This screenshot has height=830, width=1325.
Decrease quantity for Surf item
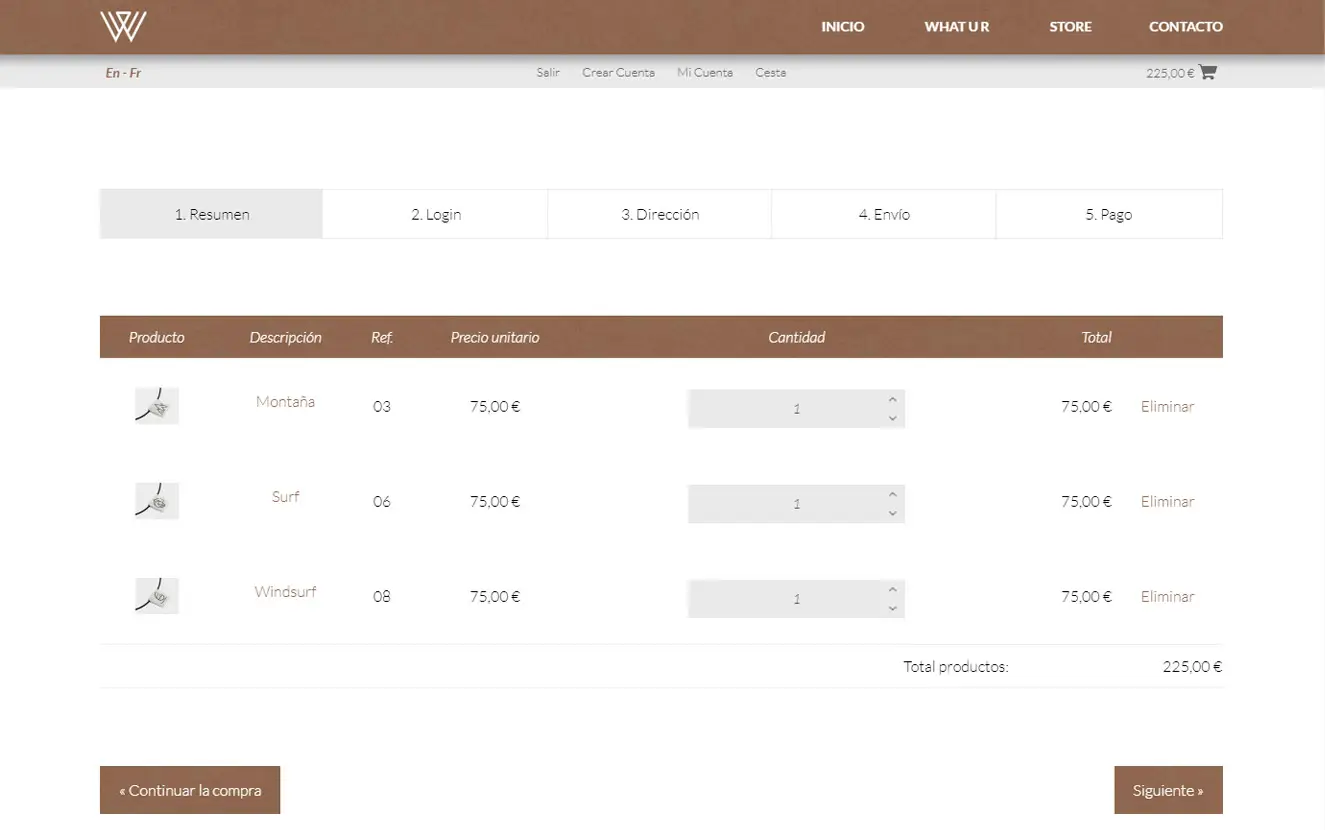point(892,514)
